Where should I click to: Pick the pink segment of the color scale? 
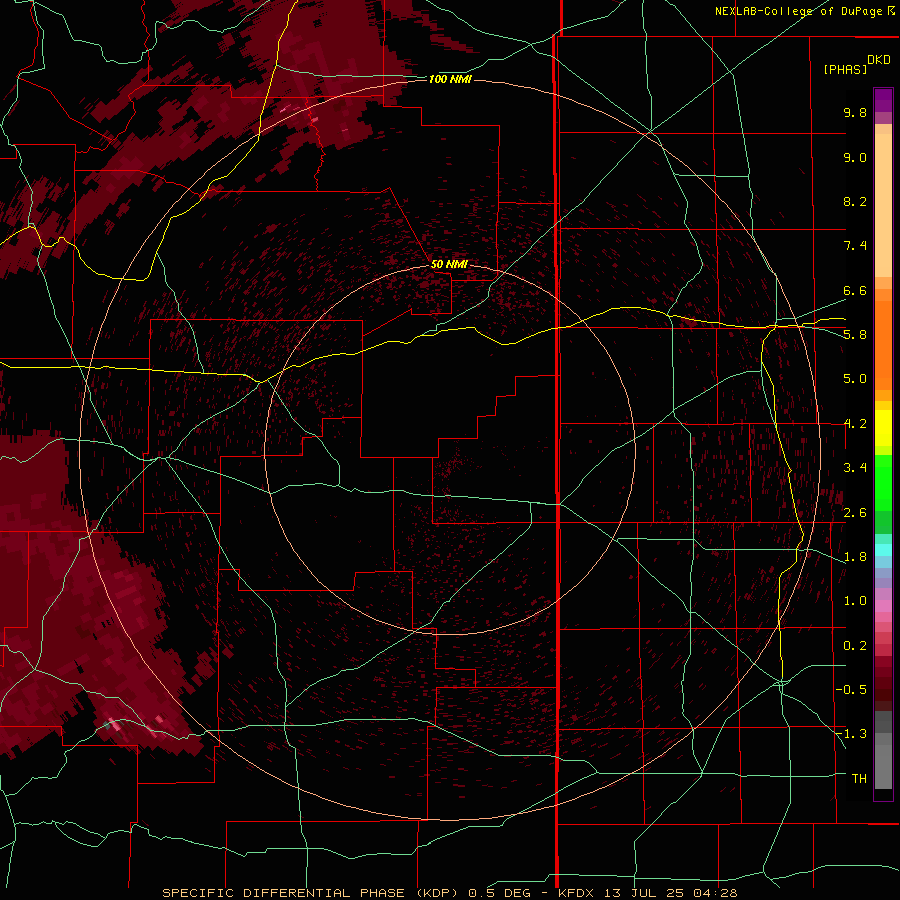coord(883,606)
